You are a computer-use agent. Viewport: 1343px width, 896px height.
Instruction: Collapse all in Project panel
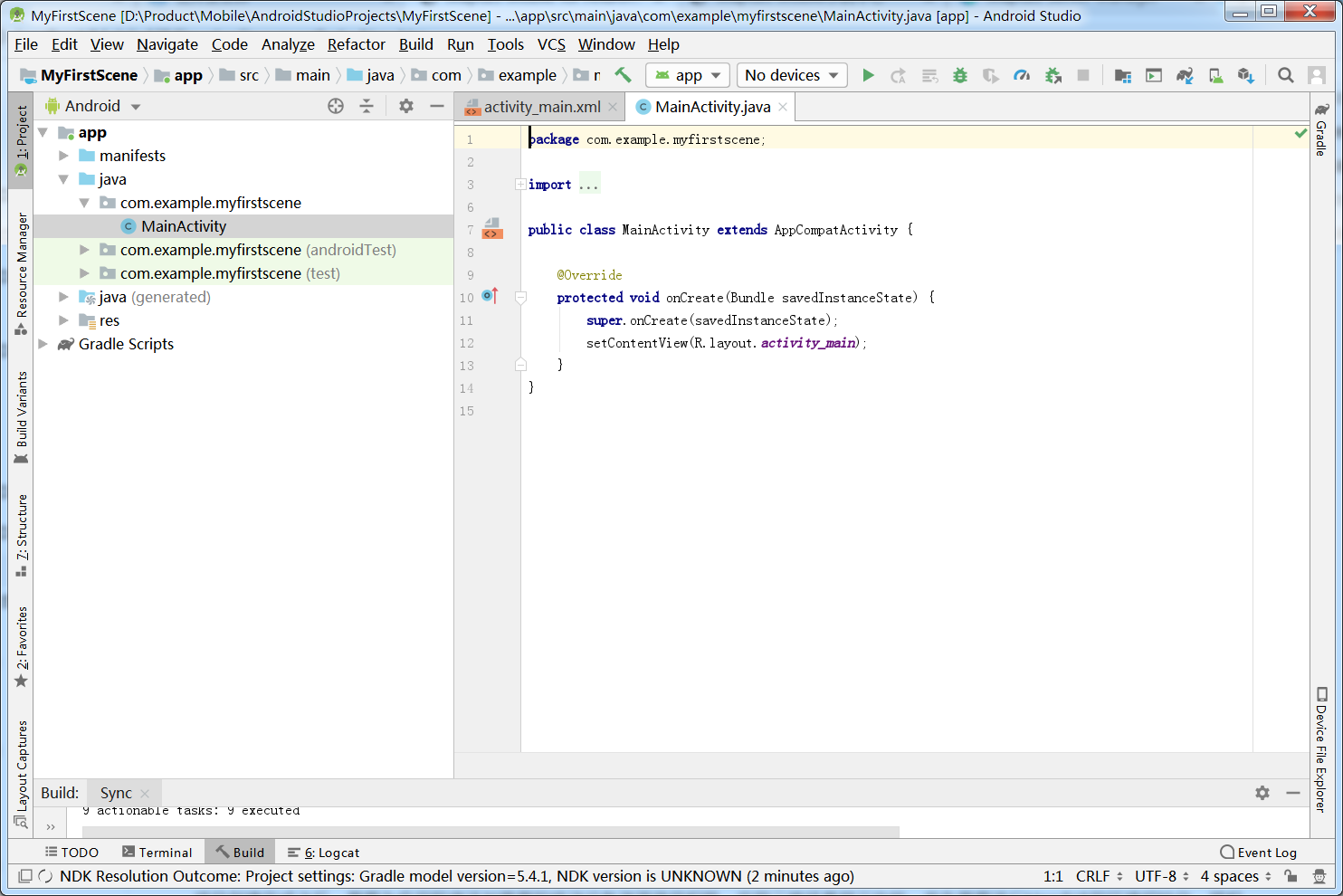[x=367, y=106]
